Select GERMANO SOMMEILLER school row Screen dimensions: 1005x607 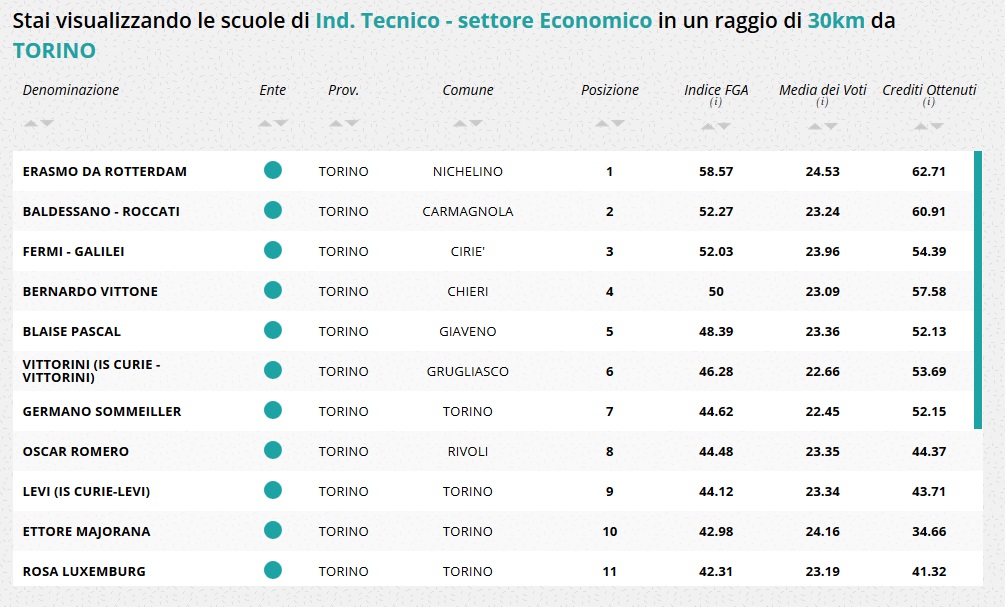click(x=493, y=412)
